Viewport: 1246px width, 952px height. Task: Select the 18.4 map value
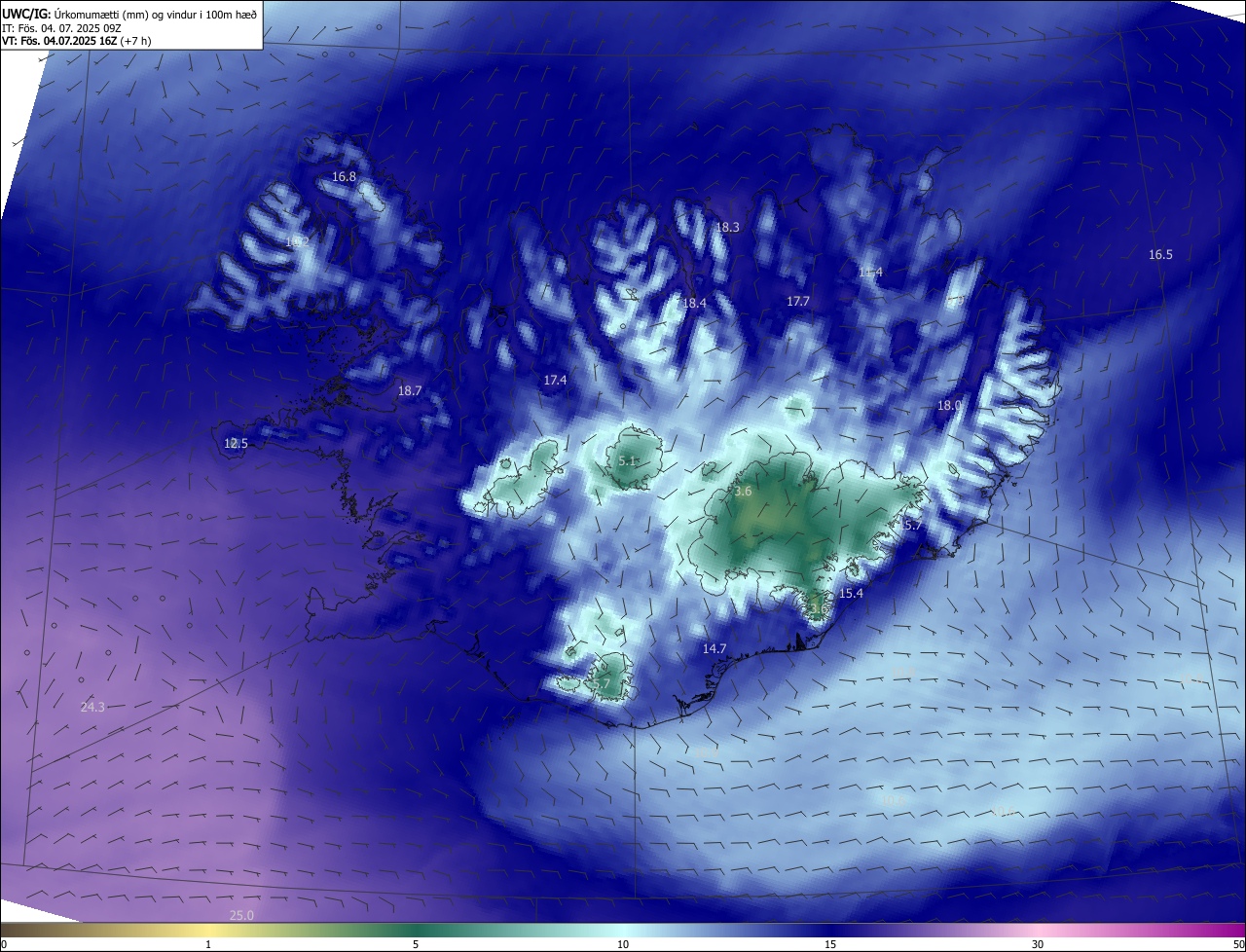(x=694, y=304)
